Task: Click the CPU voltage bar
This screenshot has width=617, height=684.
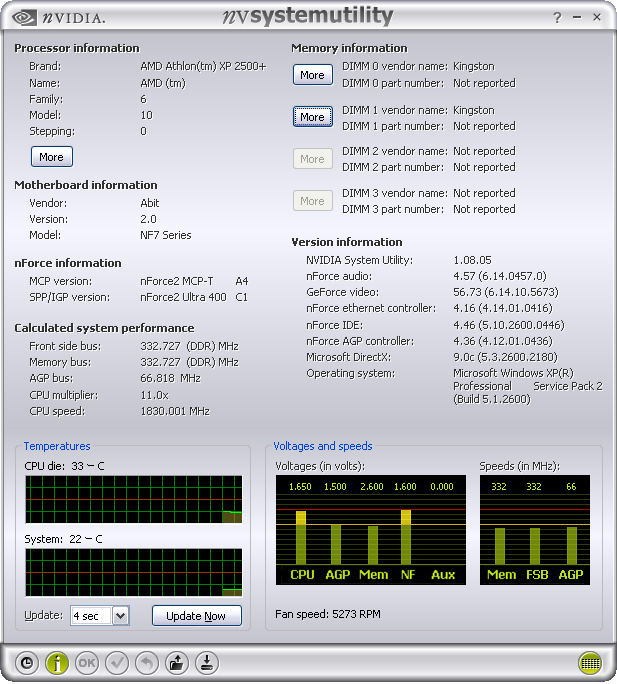Action: point(301,537)
